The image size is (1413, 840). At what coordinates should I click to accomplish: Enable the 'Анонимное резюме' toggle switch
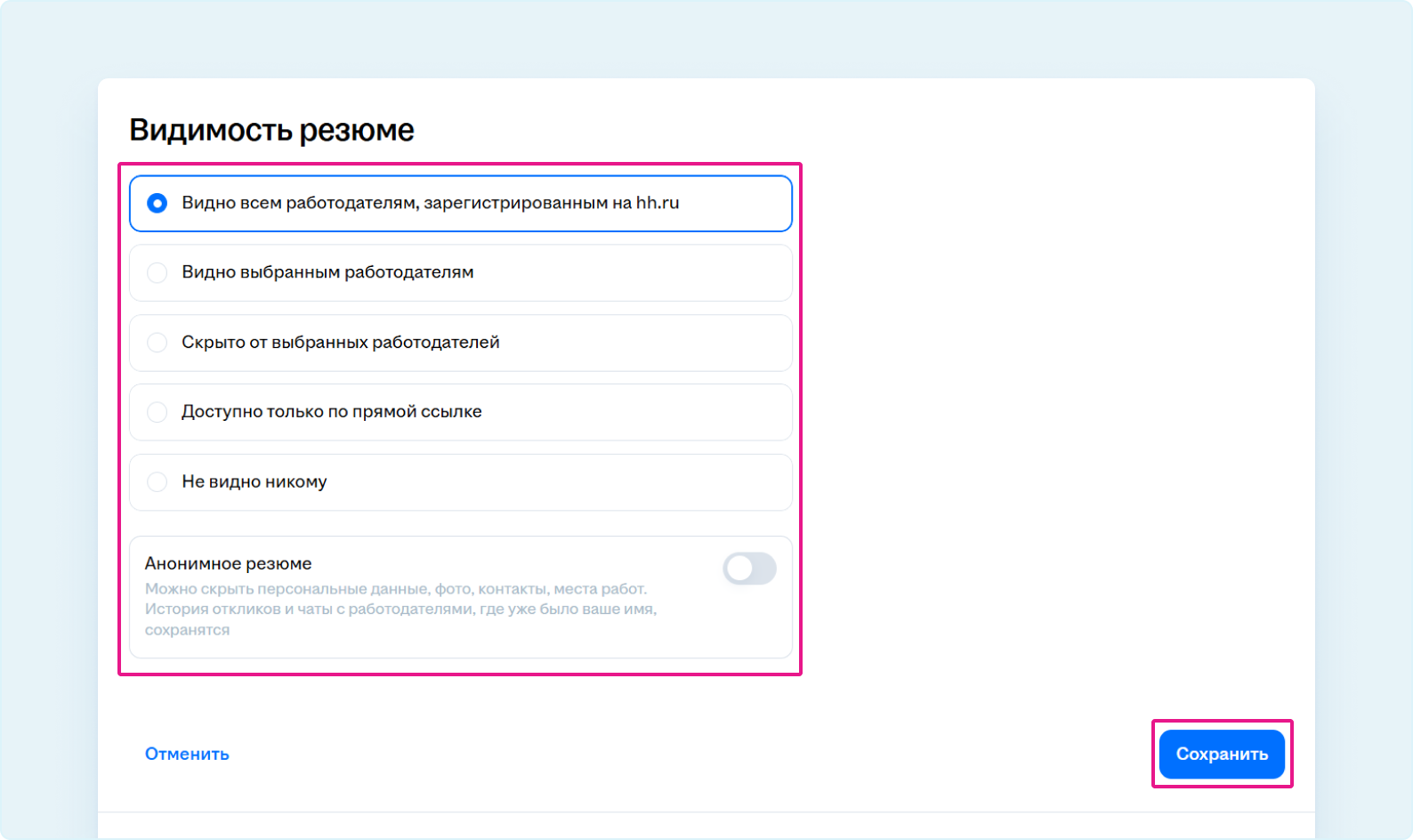pyautogui.click(x=749, y=569)
